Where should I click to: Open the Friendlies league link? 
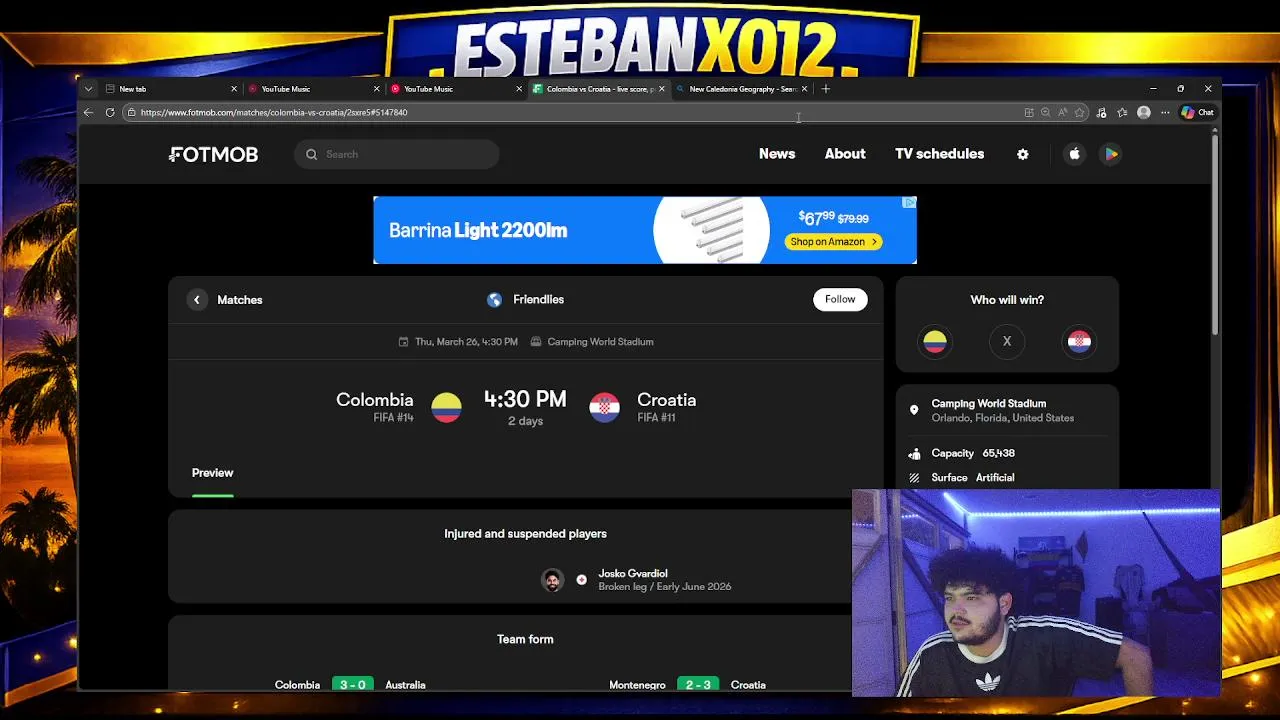tap(539, 300)
